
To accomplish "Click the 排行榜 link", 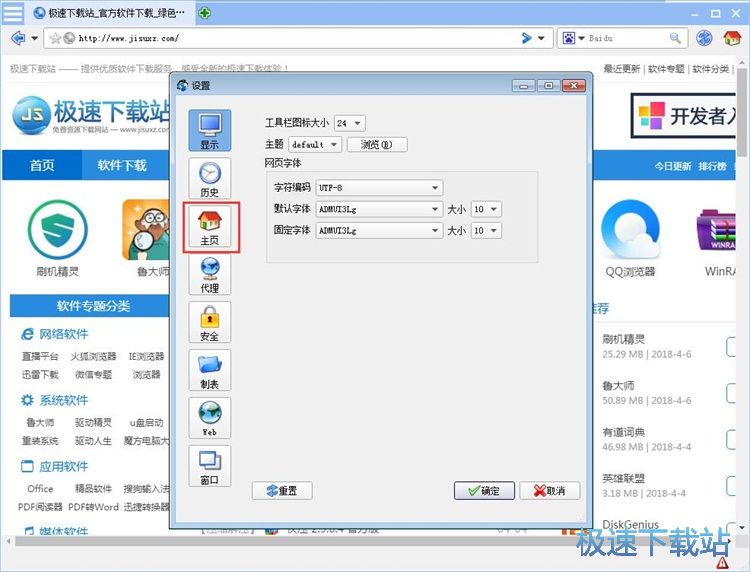I will coord(712,166).
